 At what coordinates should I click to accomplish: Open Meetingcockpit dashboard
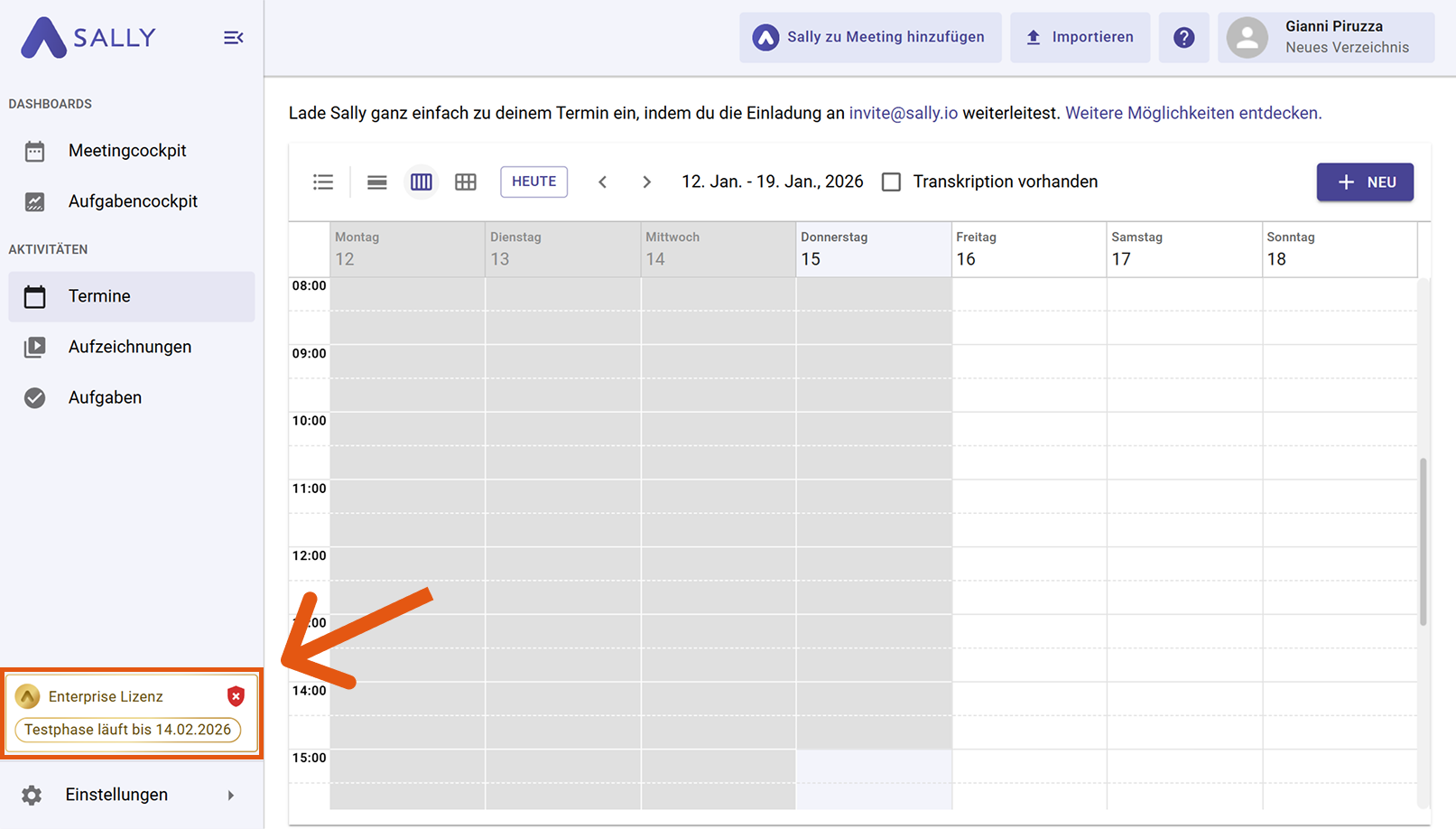coord(127,151)
